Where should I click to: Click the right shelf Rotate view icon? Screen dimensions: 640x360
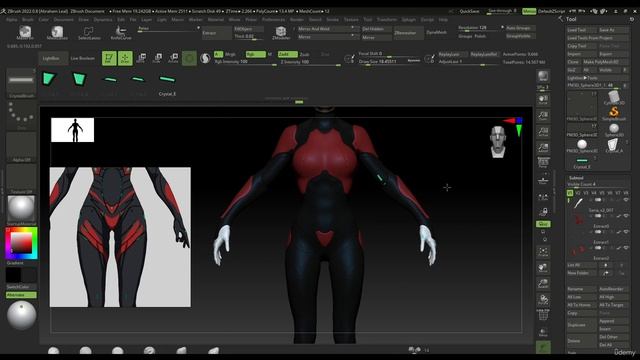(543, 300)
